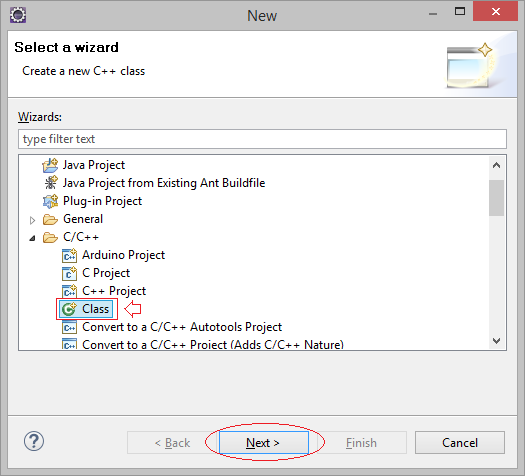Click the Plug-in Project icon
This screenshot has height=476, width=525.
coord(51,201)
